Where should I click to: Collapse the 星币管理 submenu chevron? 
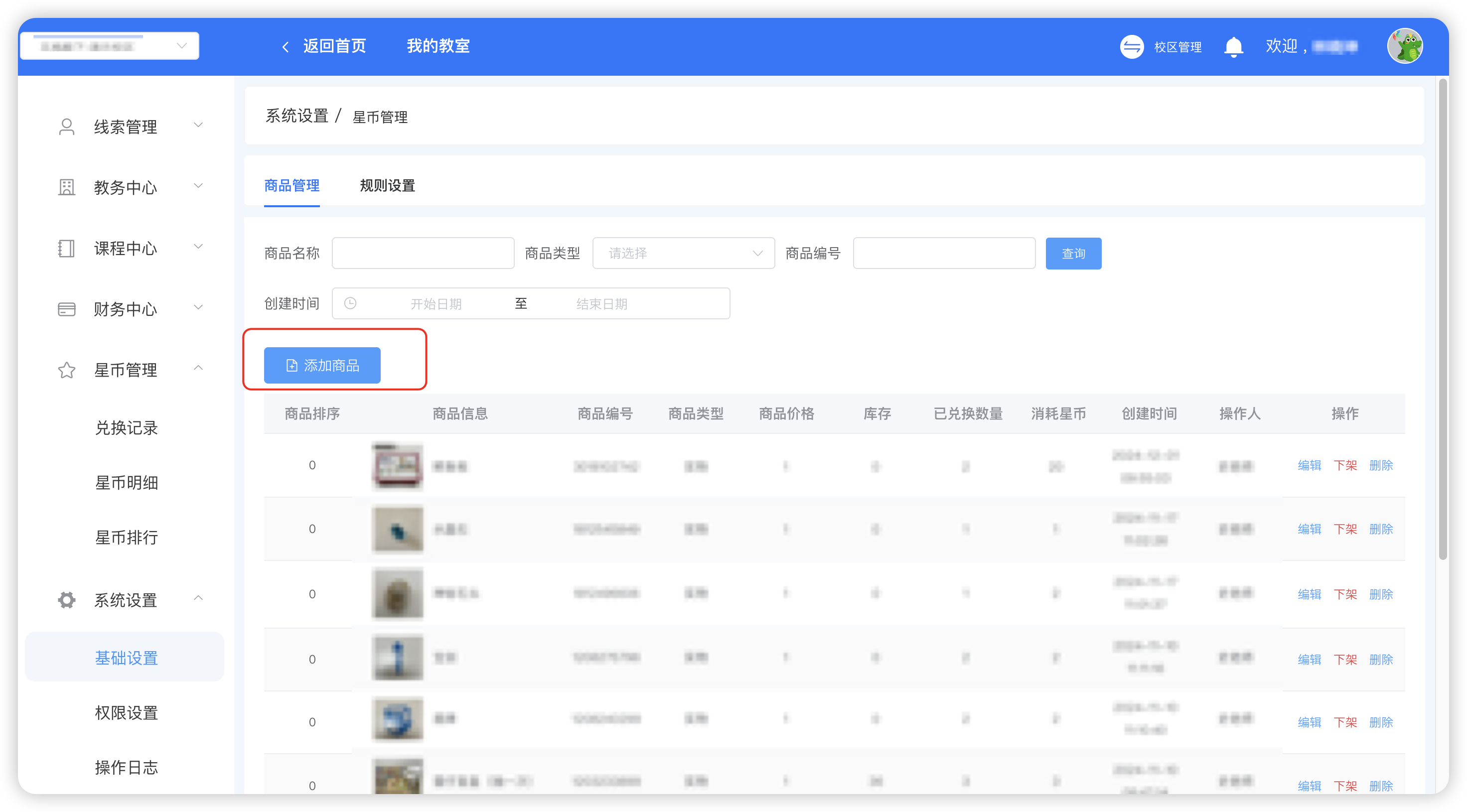198,368
